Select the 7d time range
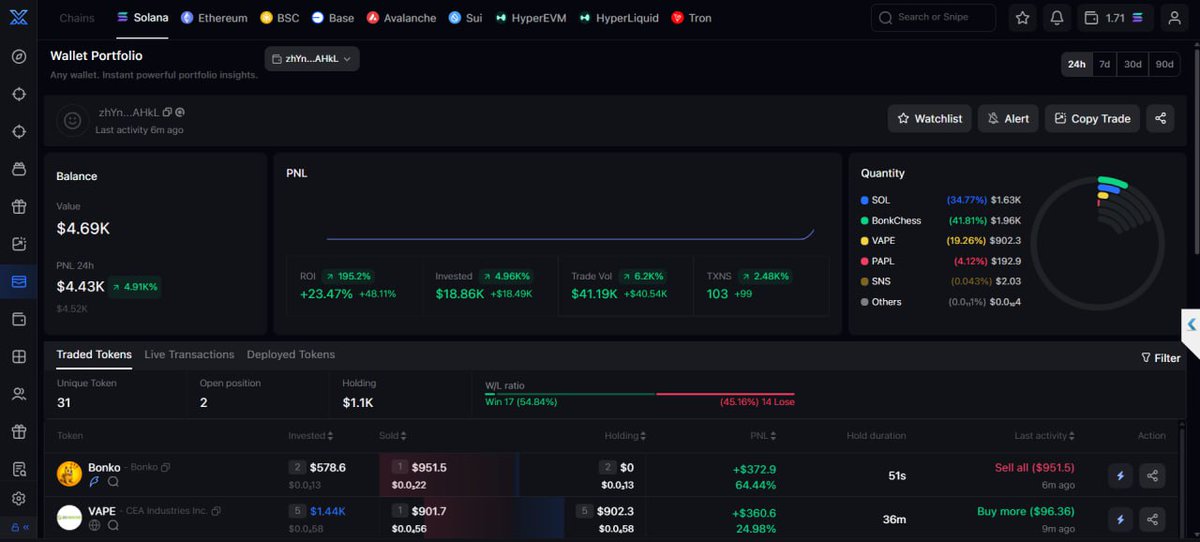 1104,64
